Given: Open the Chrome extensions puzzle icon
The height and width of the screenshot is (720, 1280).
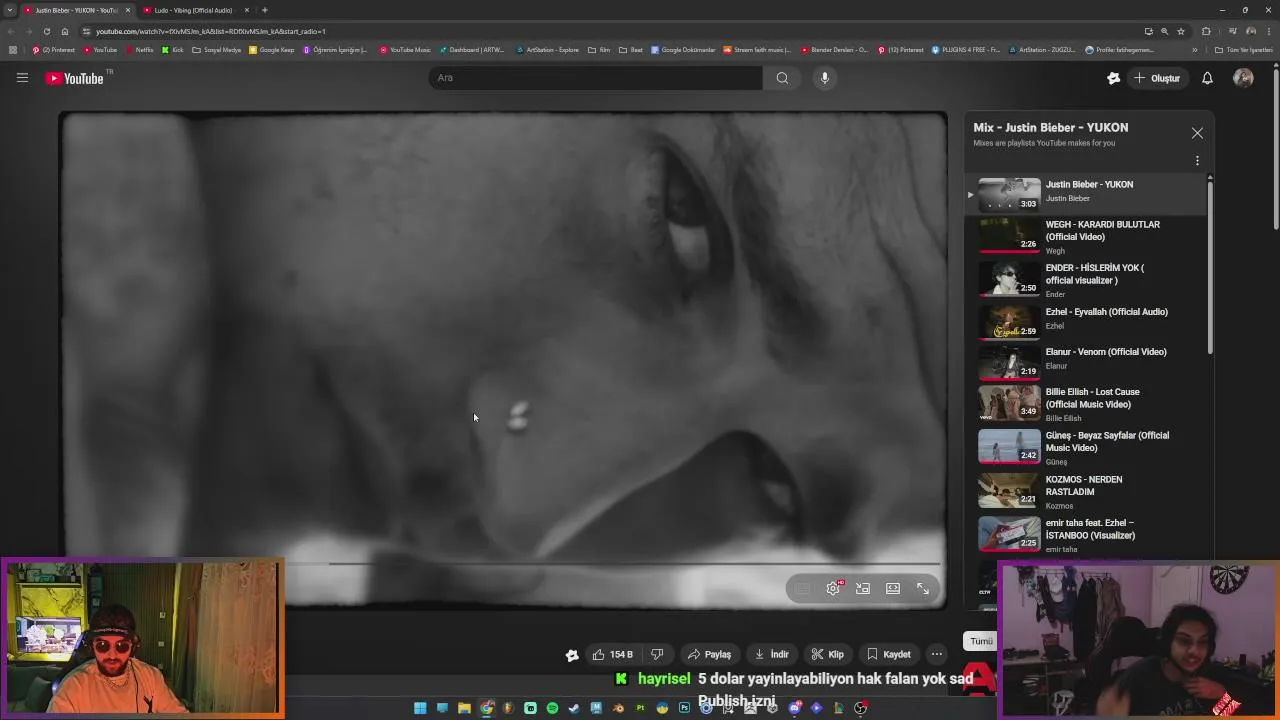Looking at the screenshot, I should tap(1206, 31).
